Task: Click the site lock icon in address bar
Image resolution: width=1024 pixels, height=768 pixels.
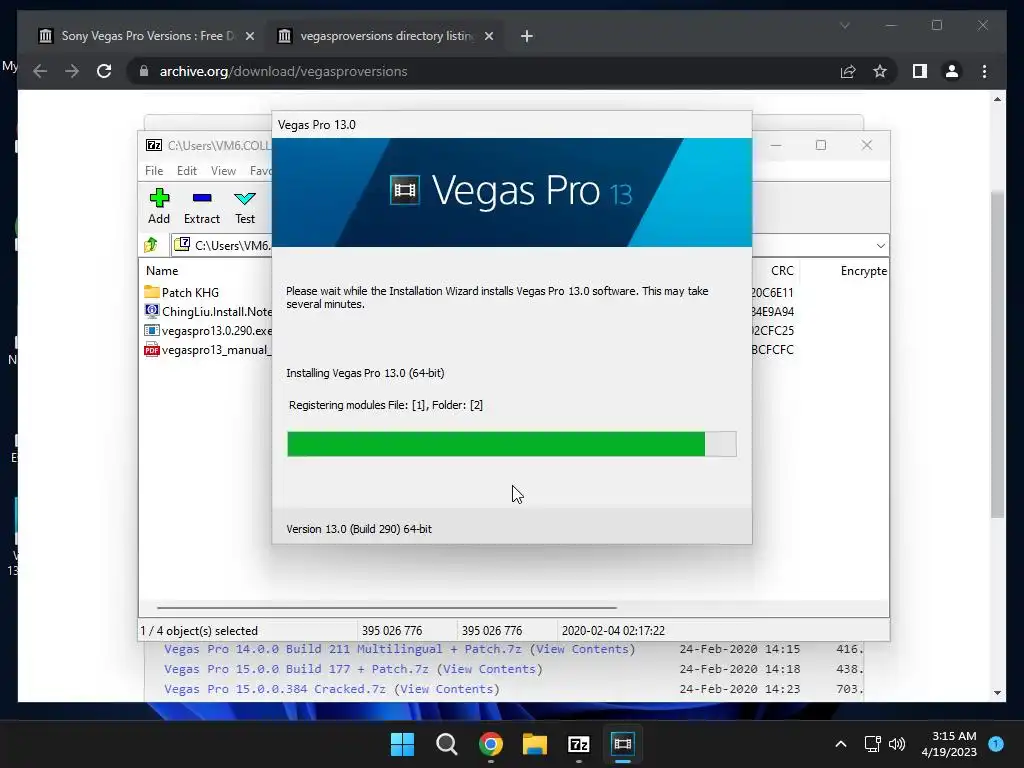Action: tap(144, 71)
